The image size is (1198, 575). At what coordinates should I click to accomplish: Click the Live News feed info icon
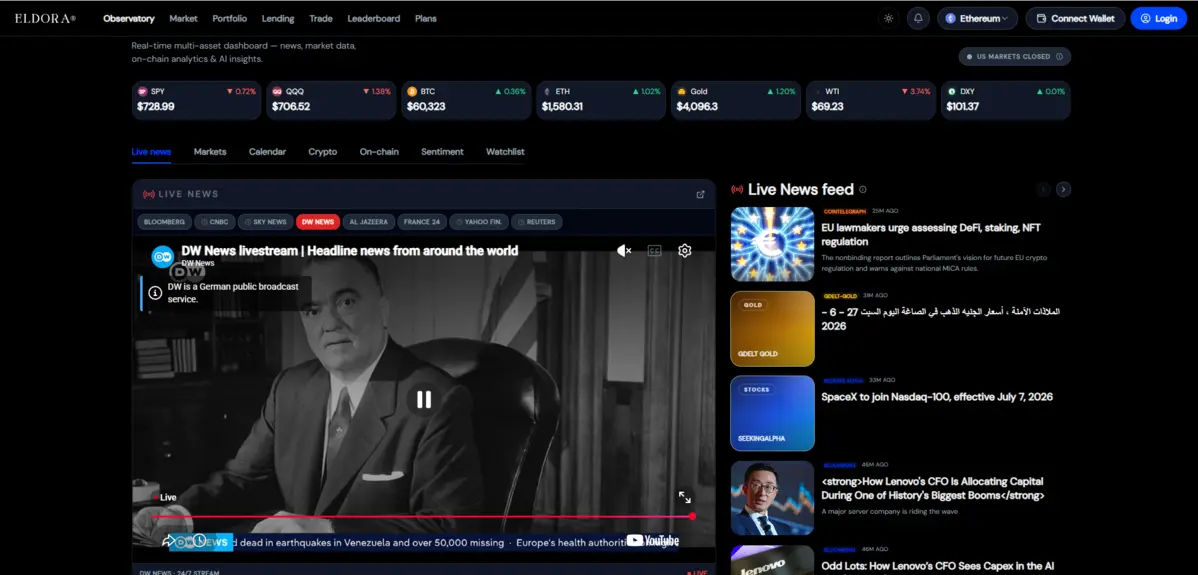coord(863,189)
